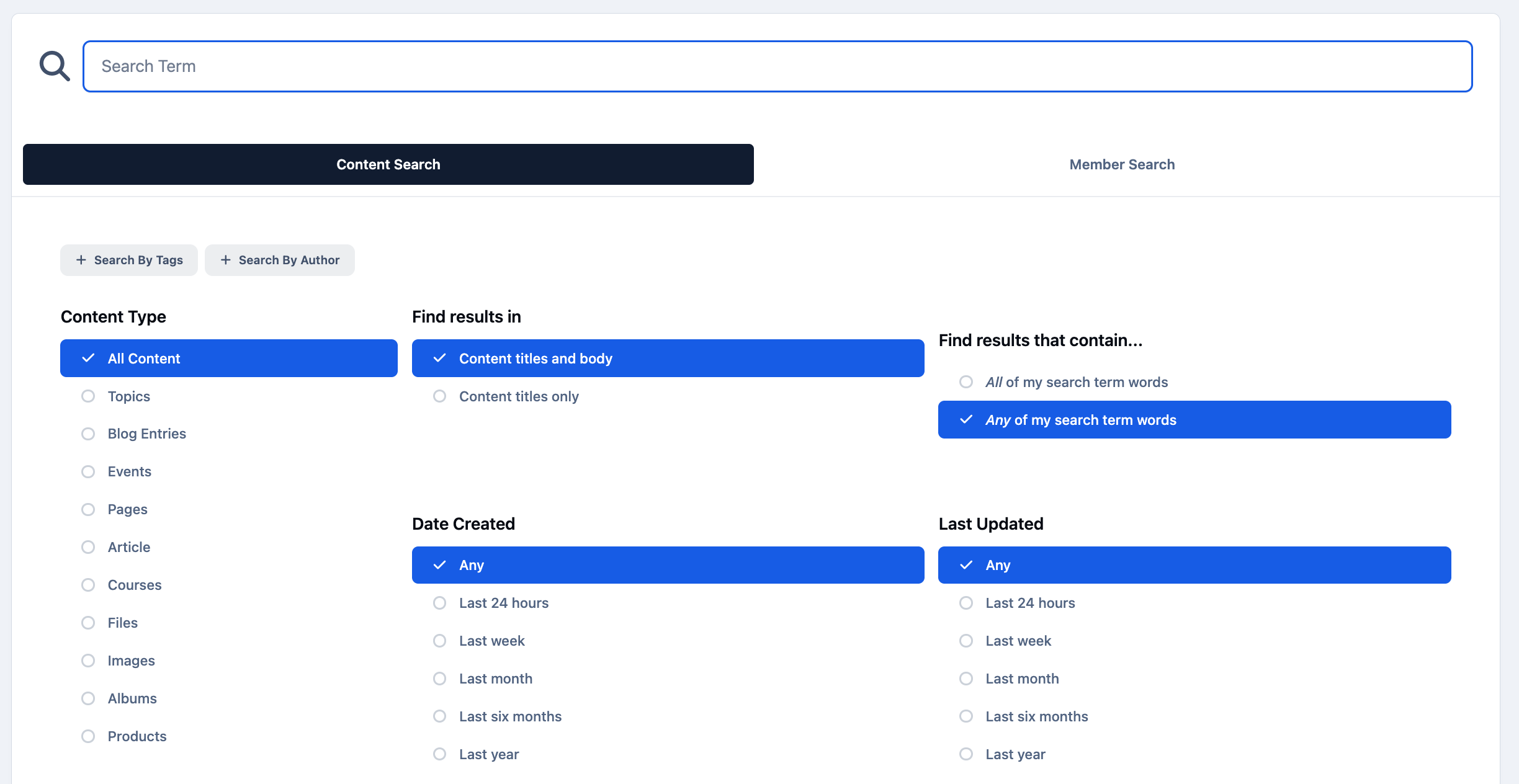The height and width of the screenshot is (784, 1519).
Task: Select All of my search term words
Action: [1194, 382]
